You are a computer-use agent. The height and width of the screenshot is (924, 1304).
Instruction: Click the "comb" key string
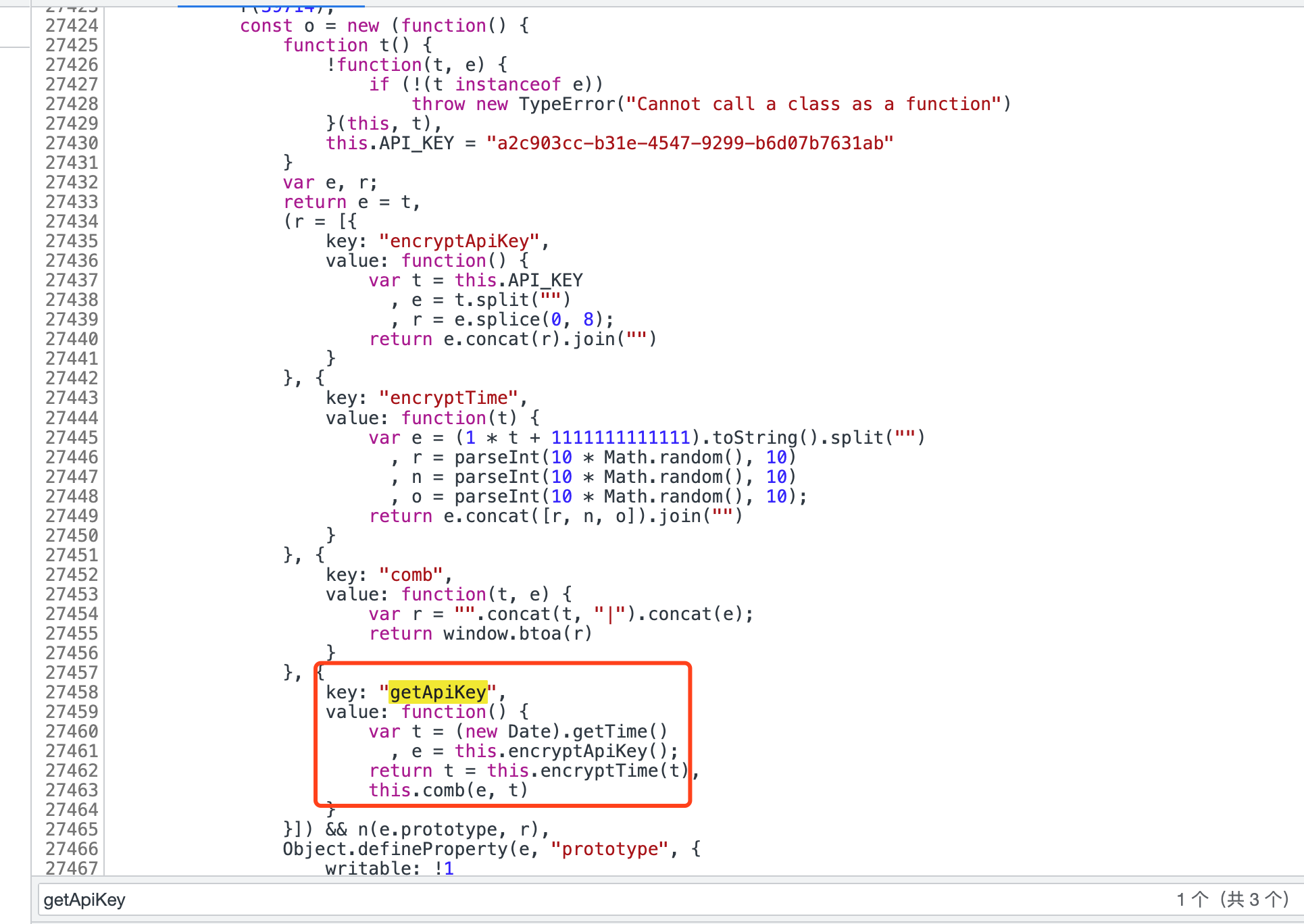coord(411,575)
